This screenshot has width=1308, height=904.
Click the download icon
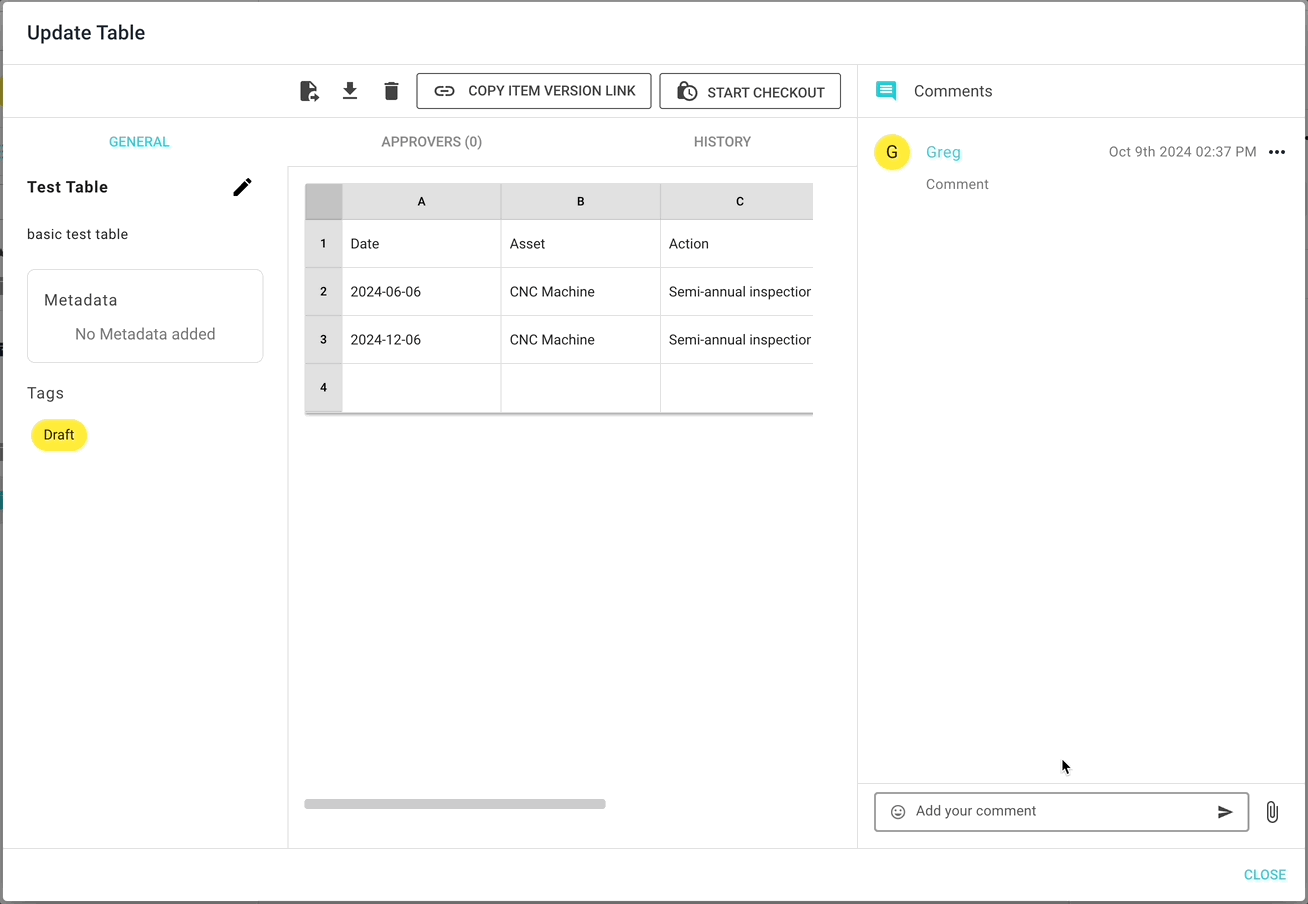click(x=350, y=91)
